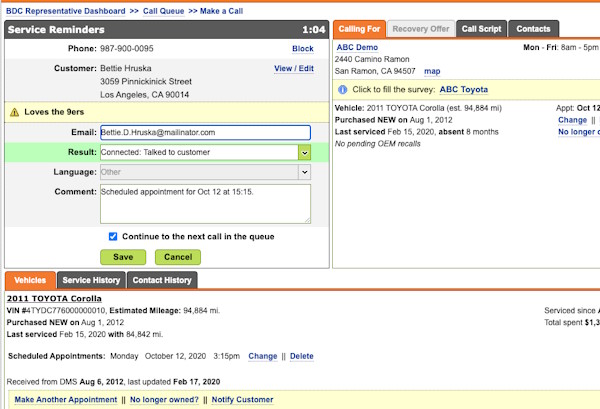Open the Contact History tab
Screen dimensions: 600x409
pyautogui.click(x=162, y=281)
